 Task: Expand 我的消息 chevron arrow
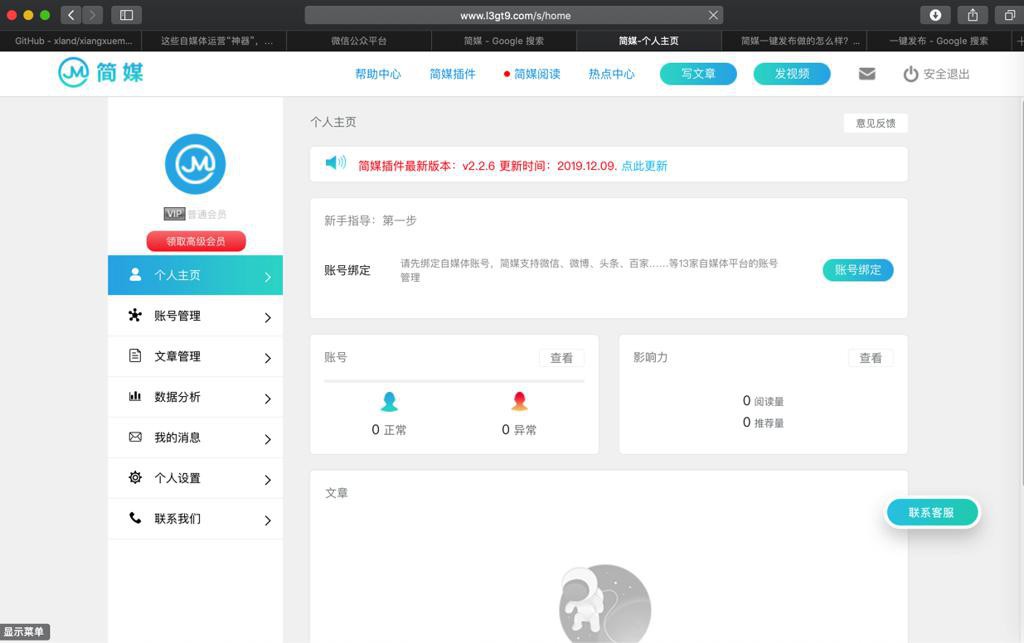click(x=267, y=439)
